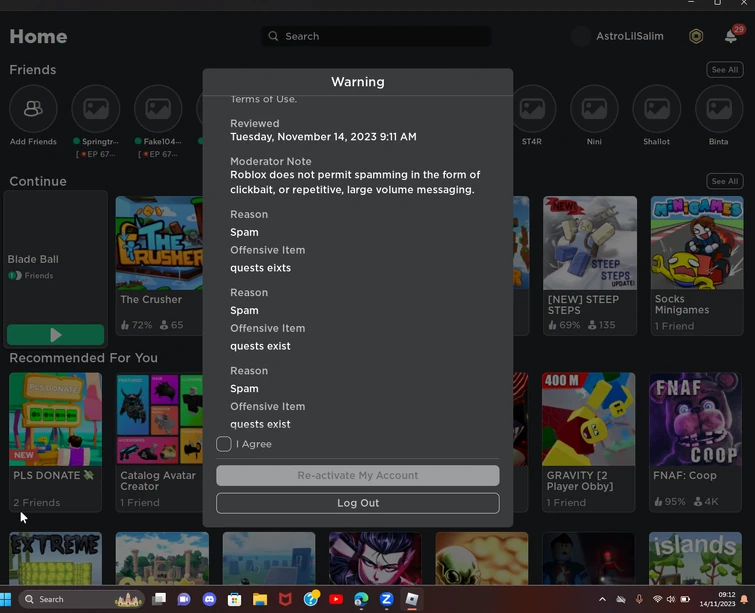Open Zoom from the taskbar
The height and width of the screenshot is (613, 755).
point(386,599)
